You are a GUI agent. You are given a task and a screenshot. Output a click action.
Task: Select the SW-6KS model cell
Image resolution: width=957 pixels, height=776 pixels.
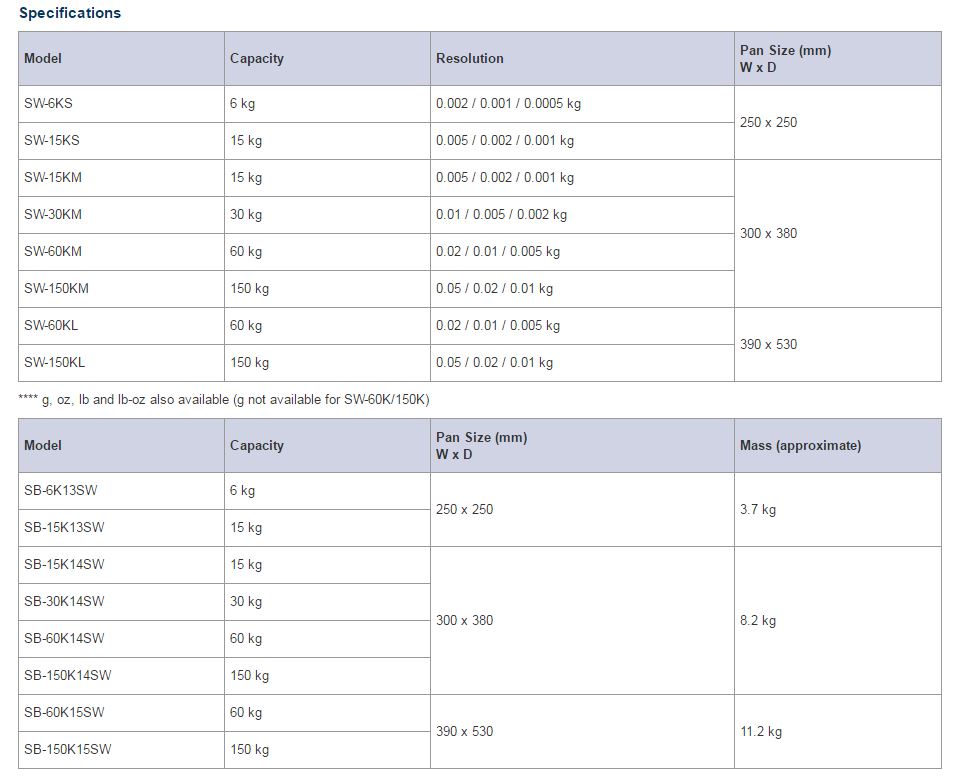121,104
